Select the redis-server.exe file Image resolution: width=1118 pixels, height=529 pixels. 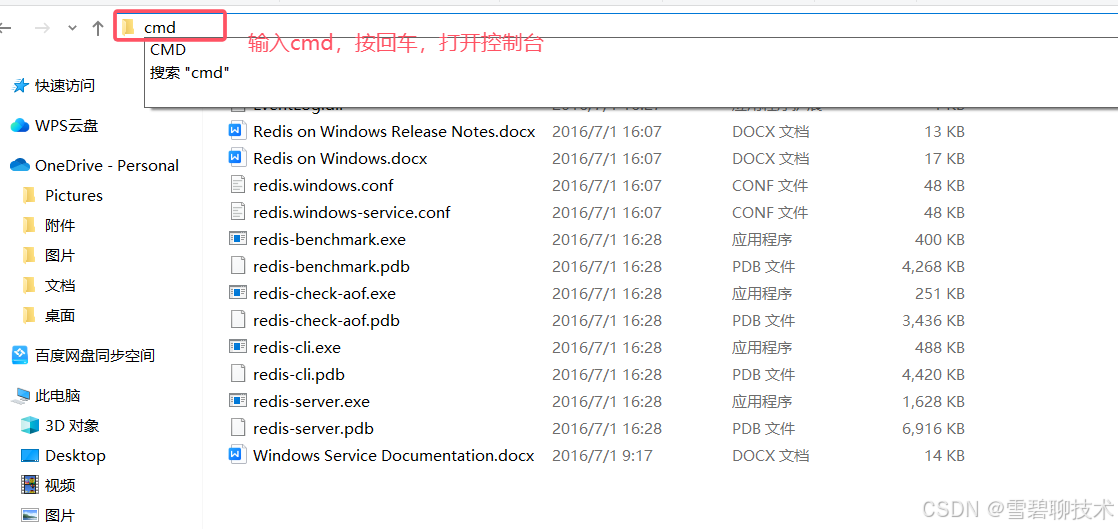click(312, 402)
